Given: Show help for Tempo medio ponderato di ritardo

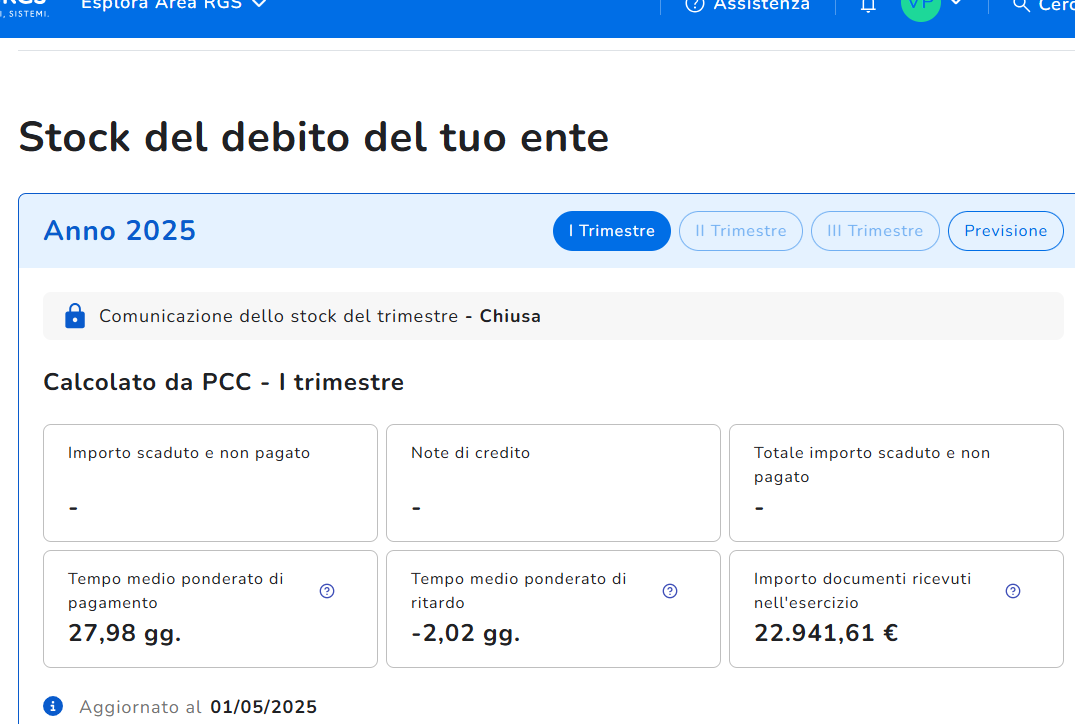Looking at the screenshot, I should click(670, 591).
